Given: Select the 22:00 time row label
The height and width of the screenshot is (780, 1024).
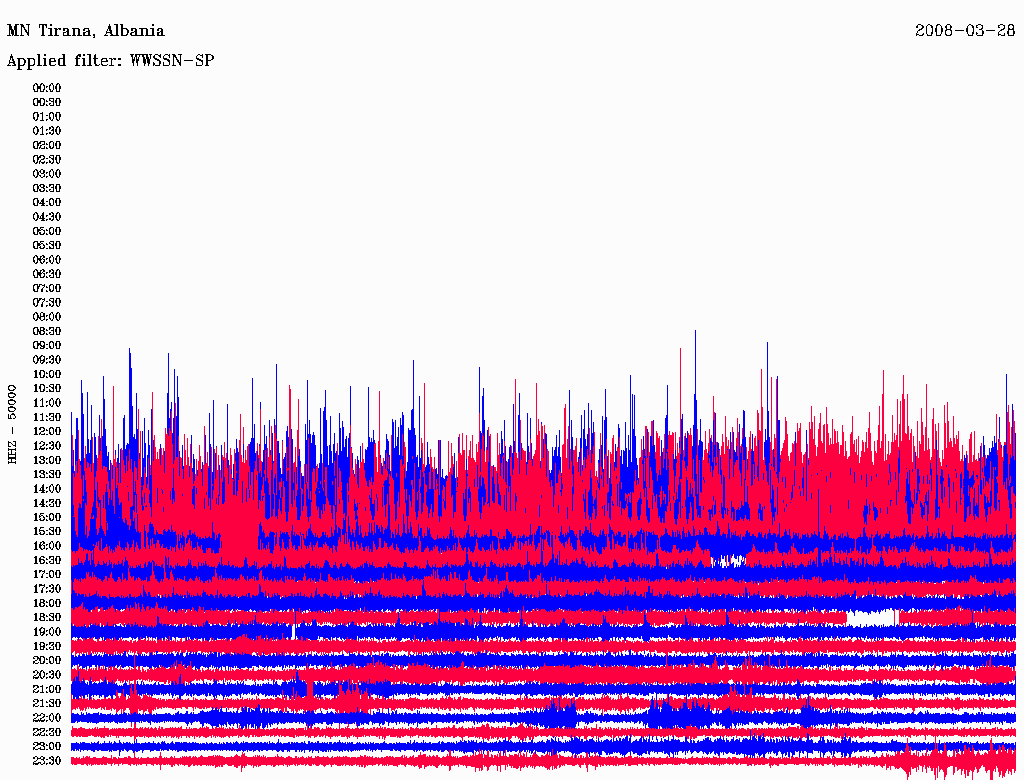Looking at the screenshot, I should pyautogui.click(x=47, y=718).
